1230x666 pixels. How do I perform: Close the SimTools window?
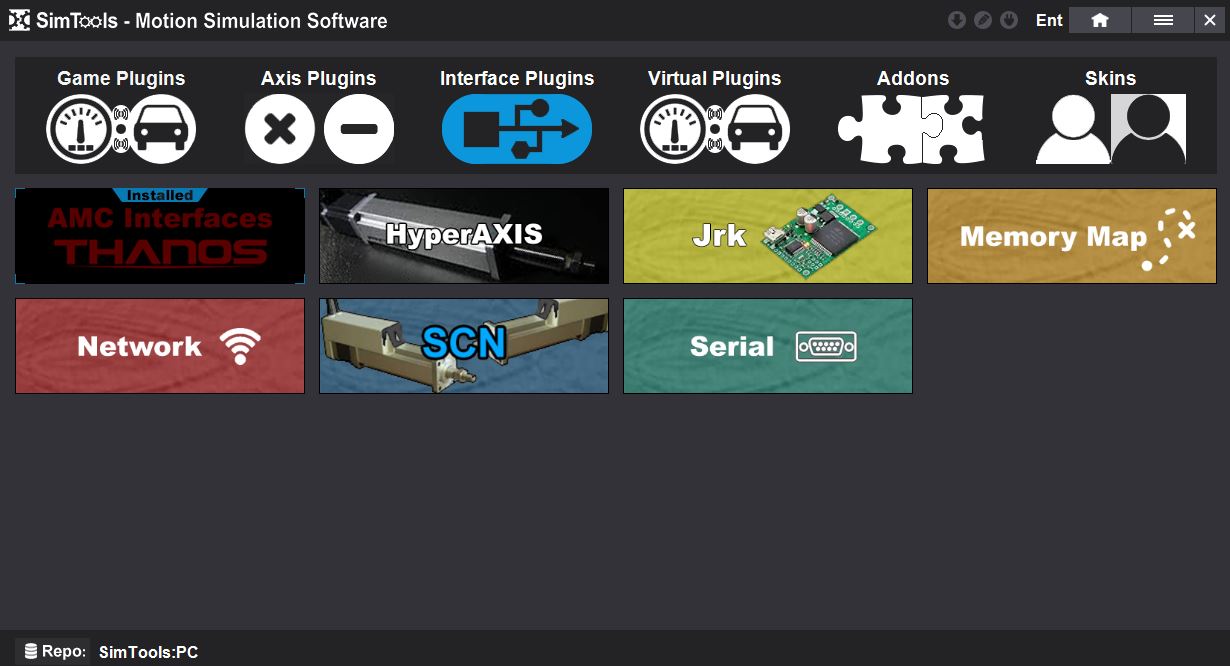[1209, 20]
